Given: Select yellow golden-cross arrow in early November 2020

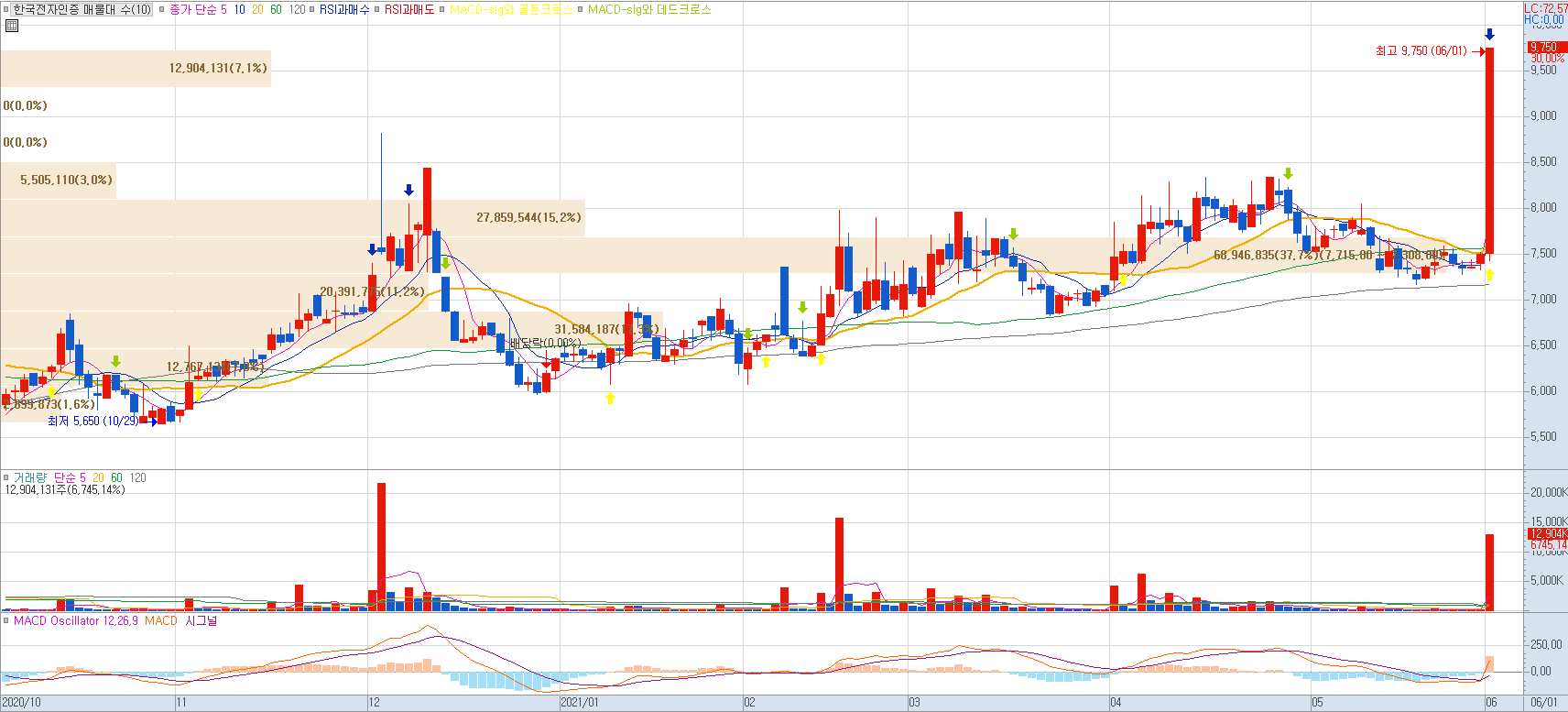Looking at the screenshot, I should tap(198, 396).
